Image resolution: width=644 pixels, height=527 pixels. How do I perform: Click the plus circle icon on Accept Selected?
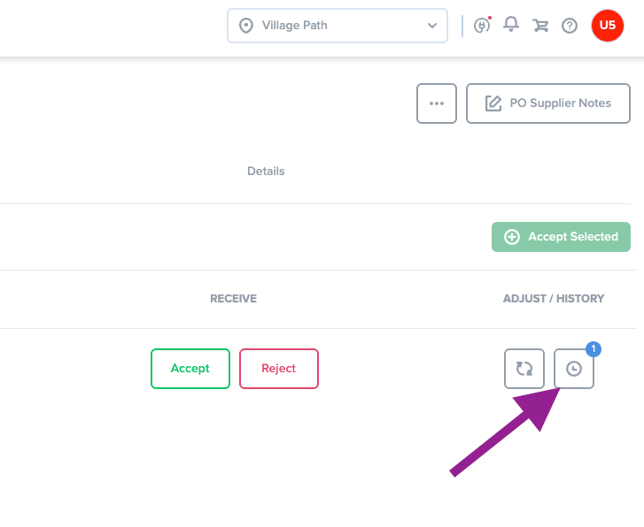[512, 237]
